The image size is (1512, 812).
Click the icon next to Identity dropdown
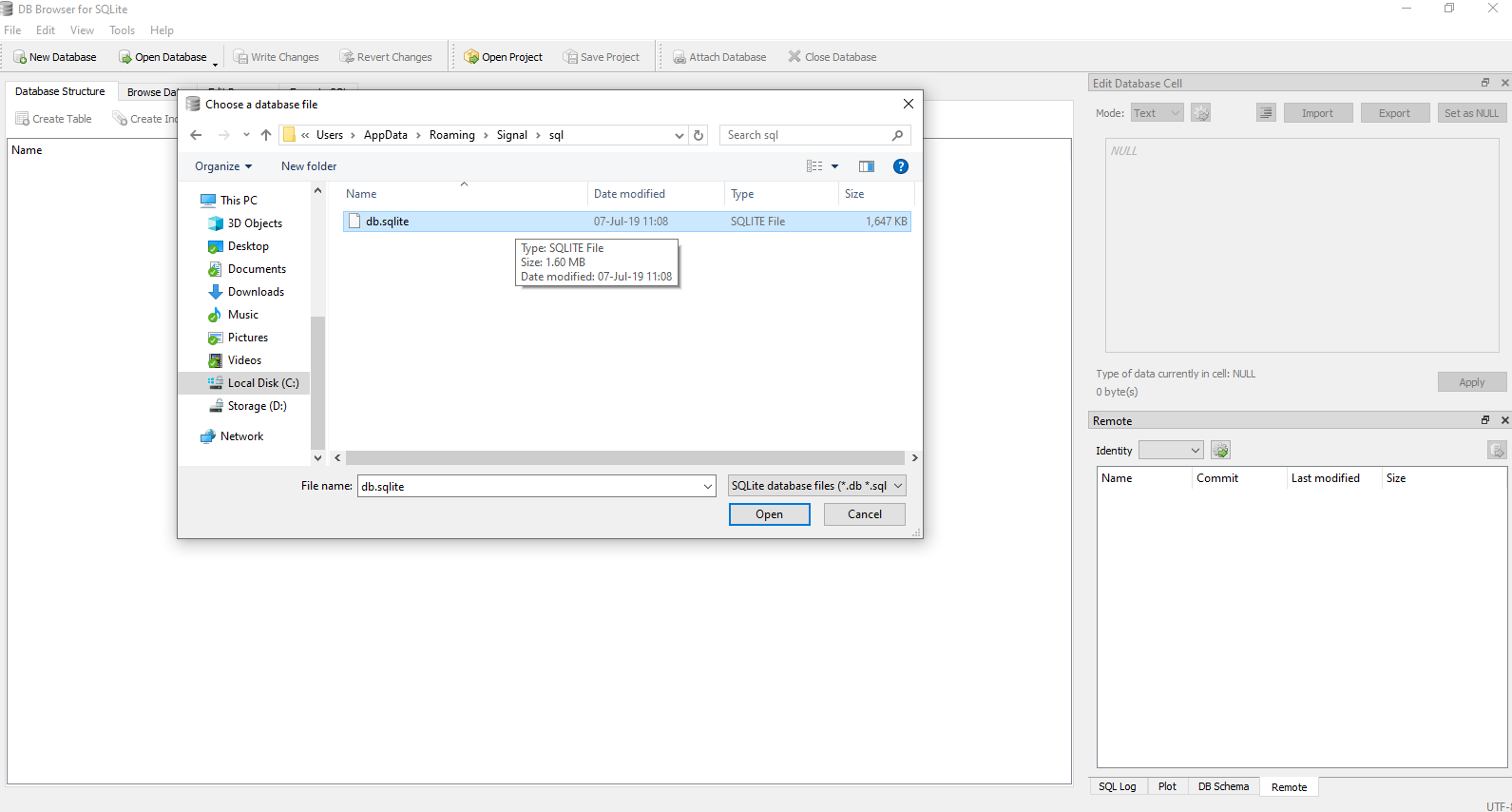click(1221, 451)
